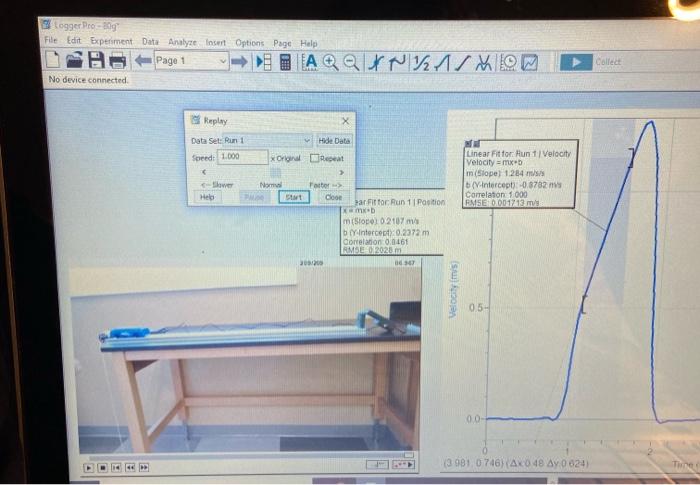Open the Data Set Run 1 dropdown
This screenshot has height=485, width=700.
(x=267, y=140)
